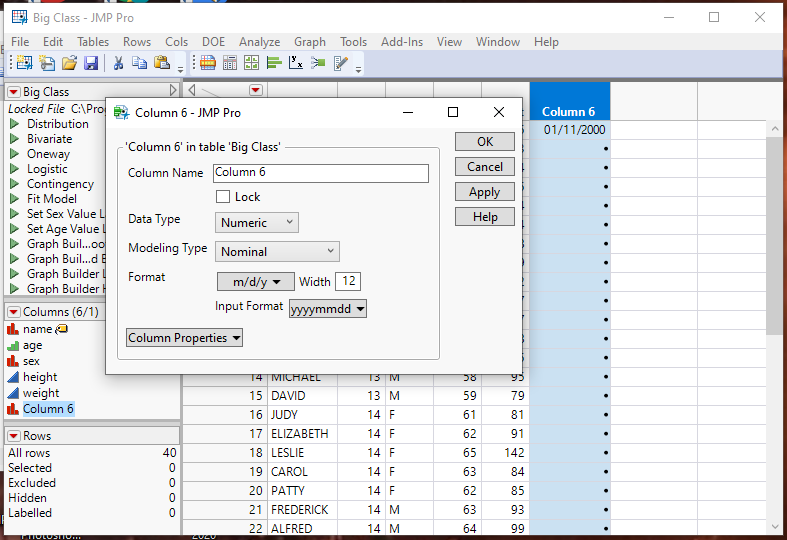Open the Graph menu
Viewport: 787px width, 540px height.
tap(309, 42)
